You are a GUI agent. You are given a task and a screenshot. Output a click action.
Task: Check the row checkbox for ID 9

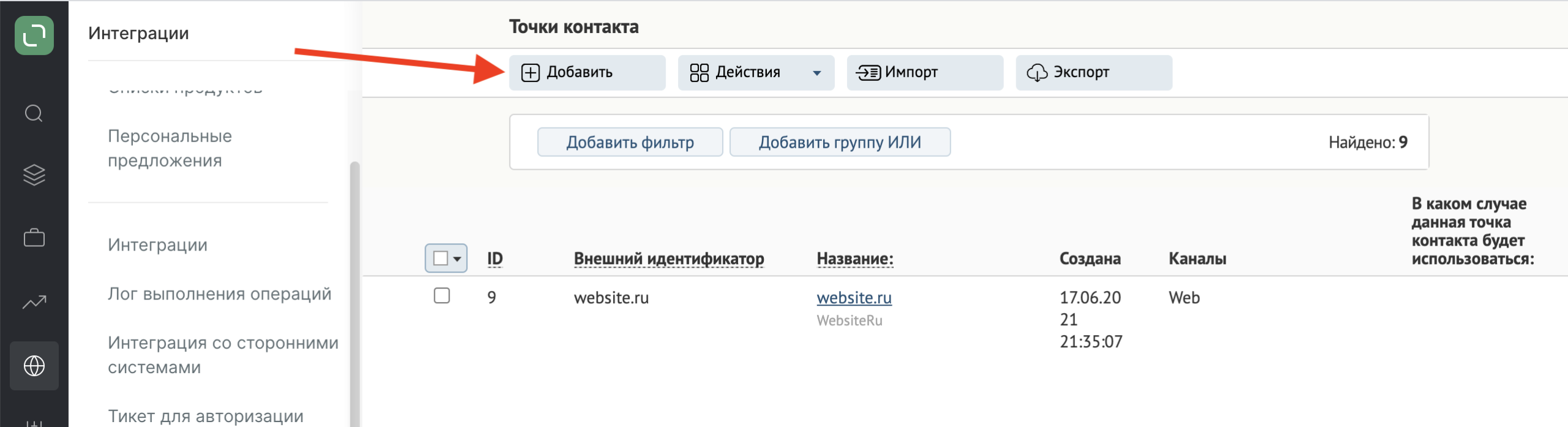pyautogui.click(x=442, y=296)
